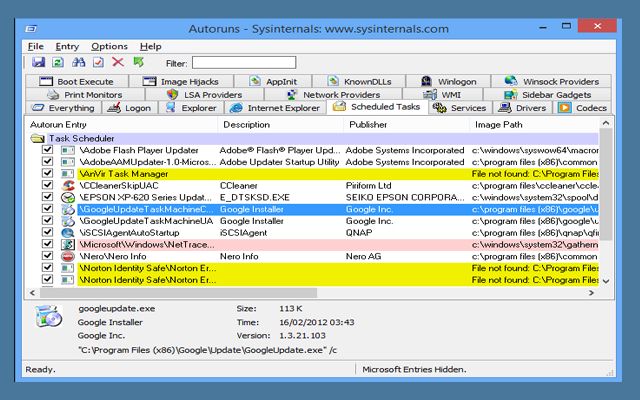Click the Nero Info red entry icon
The image size is (640, 400).
pos(68,256)
